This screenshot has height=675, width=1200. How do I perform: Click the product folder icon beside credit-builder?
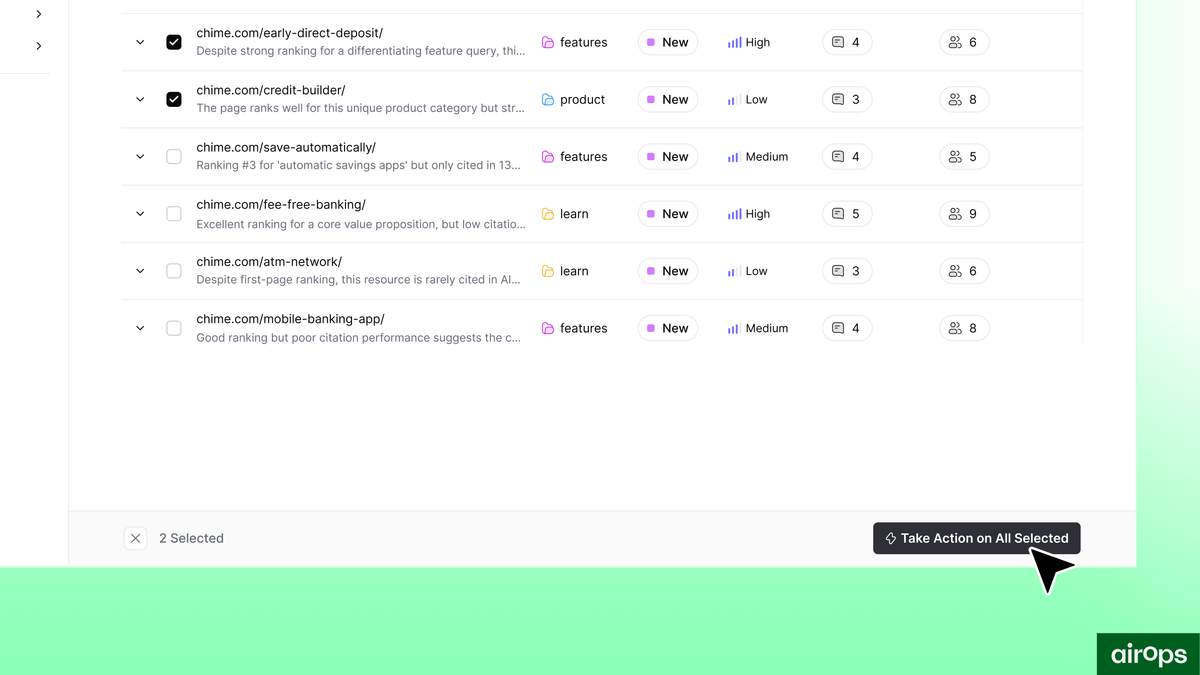pyautogui.click(x=550, y=99)
